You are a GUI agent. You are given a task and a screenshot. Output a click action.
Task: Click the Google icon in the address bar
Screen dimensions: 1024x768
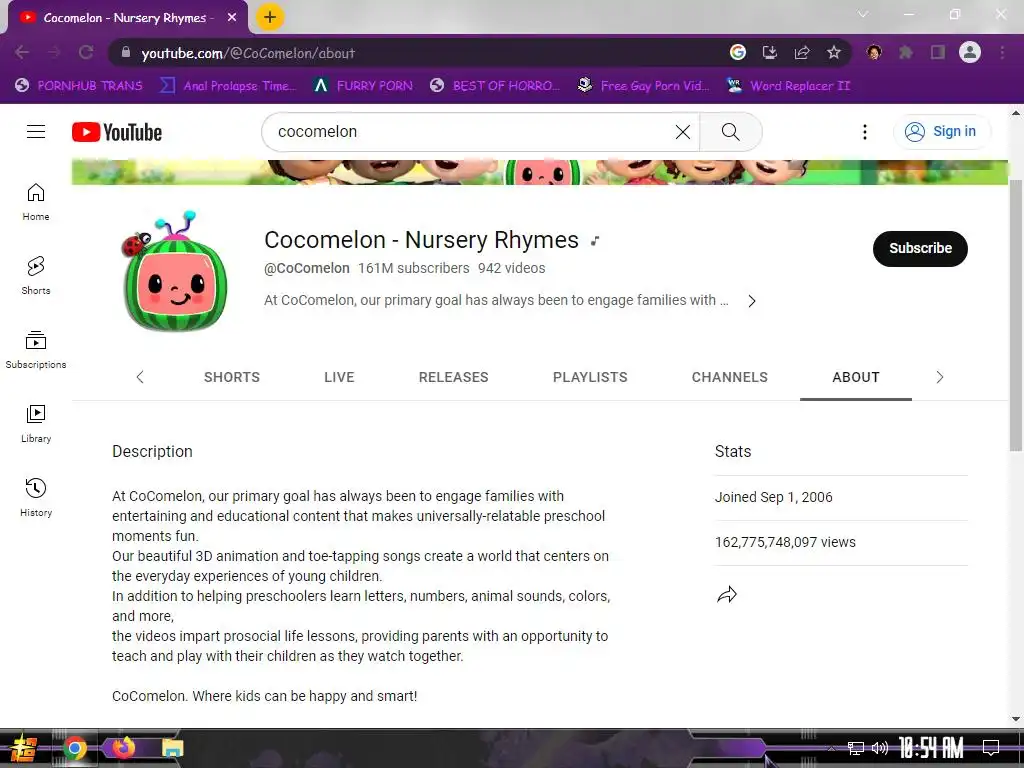point(738,52)
